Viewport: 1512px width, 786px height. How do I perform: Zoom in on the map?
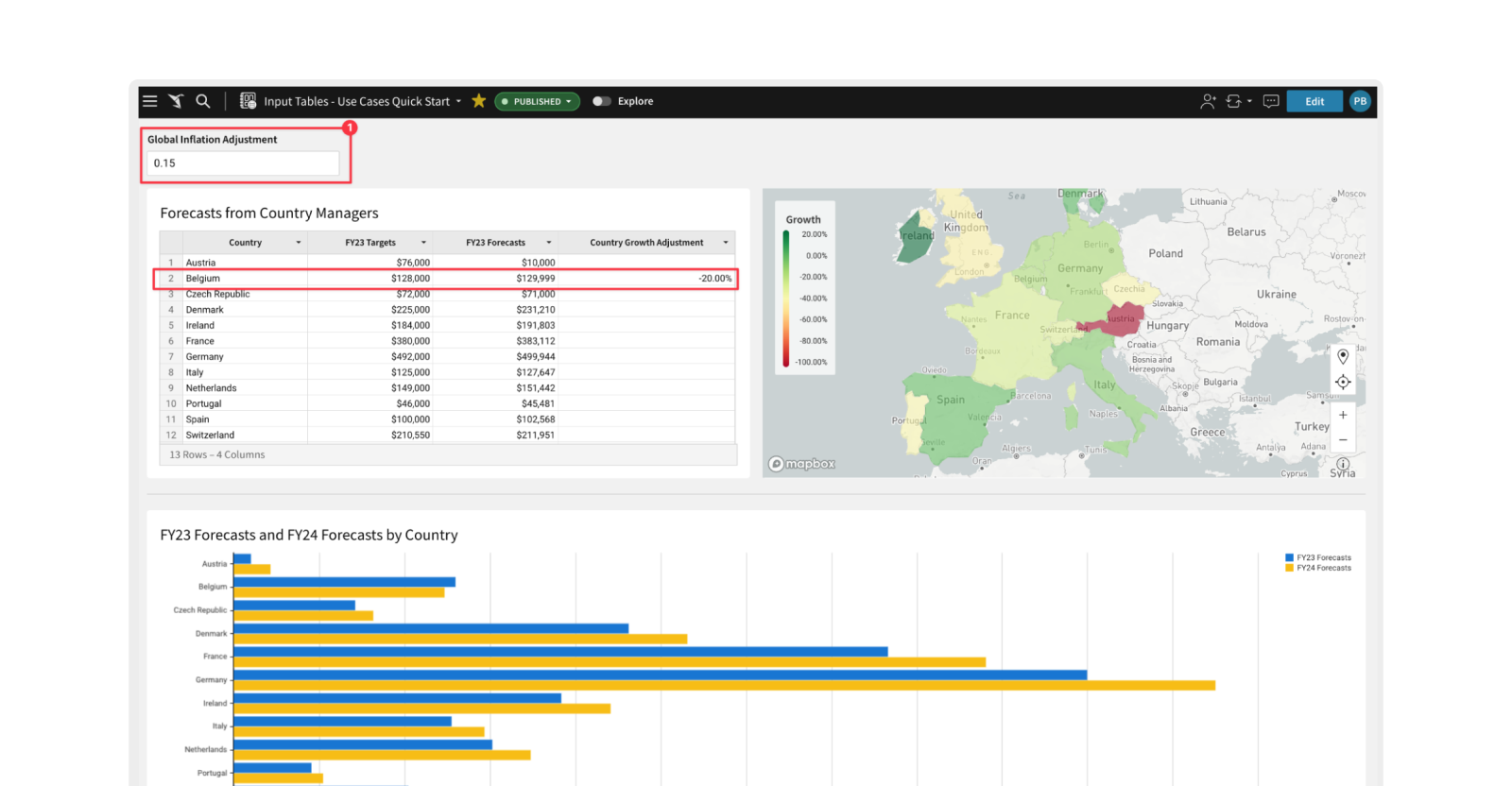[x=1343, y=415]
